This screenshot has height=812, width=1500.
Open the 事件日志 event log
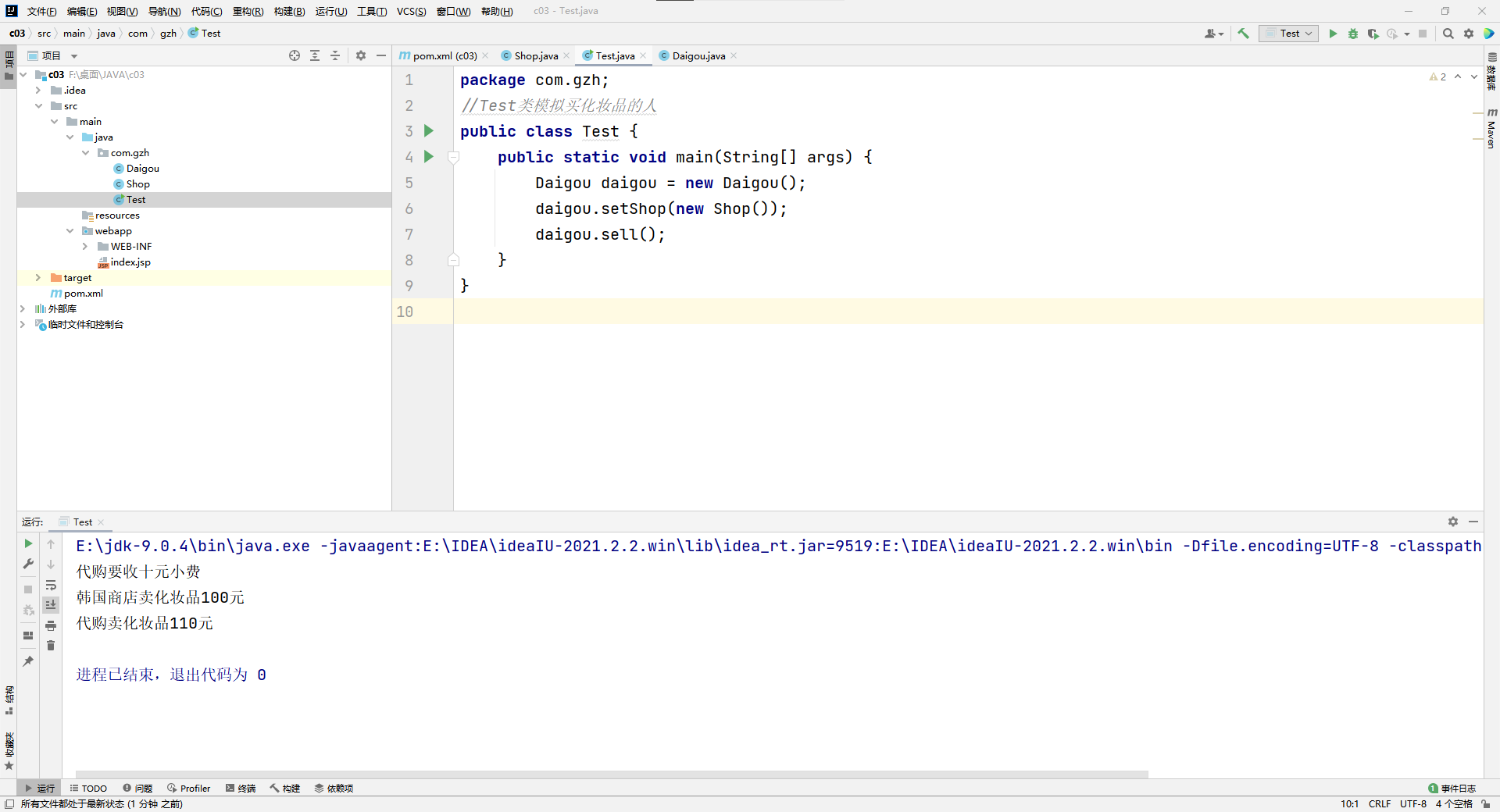pyautogui.click(x=1452, y=789)
